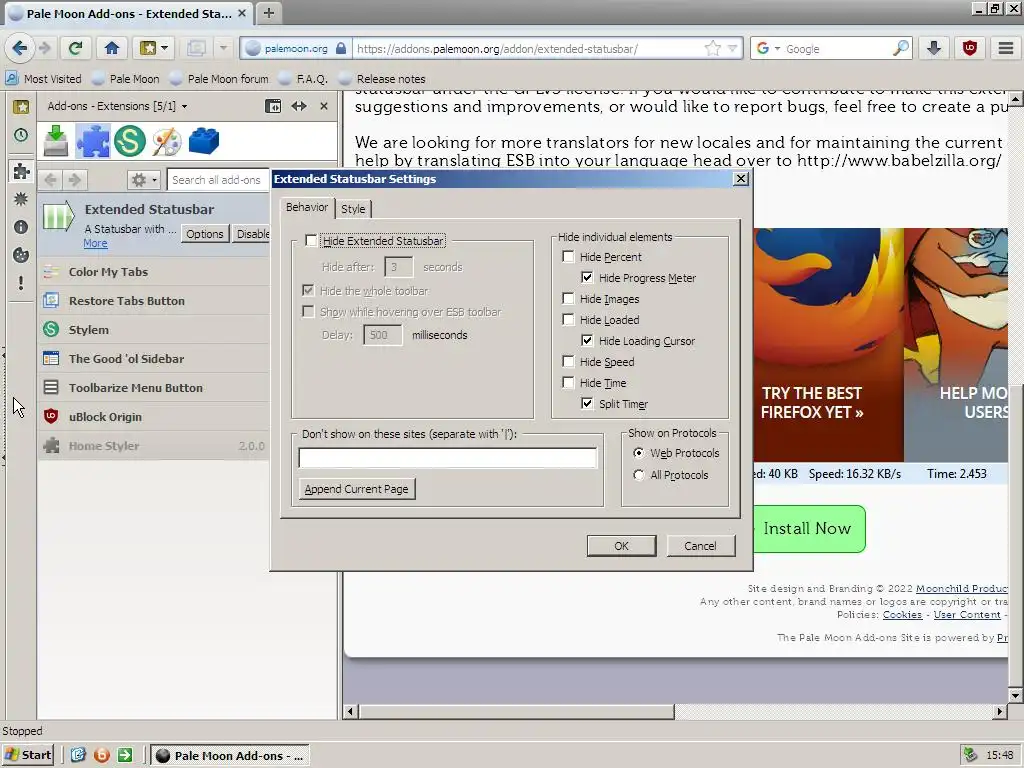Open the exclamation mark icon in the sidebar strip
The image size is (1024, 768).
tap(21, 283)
